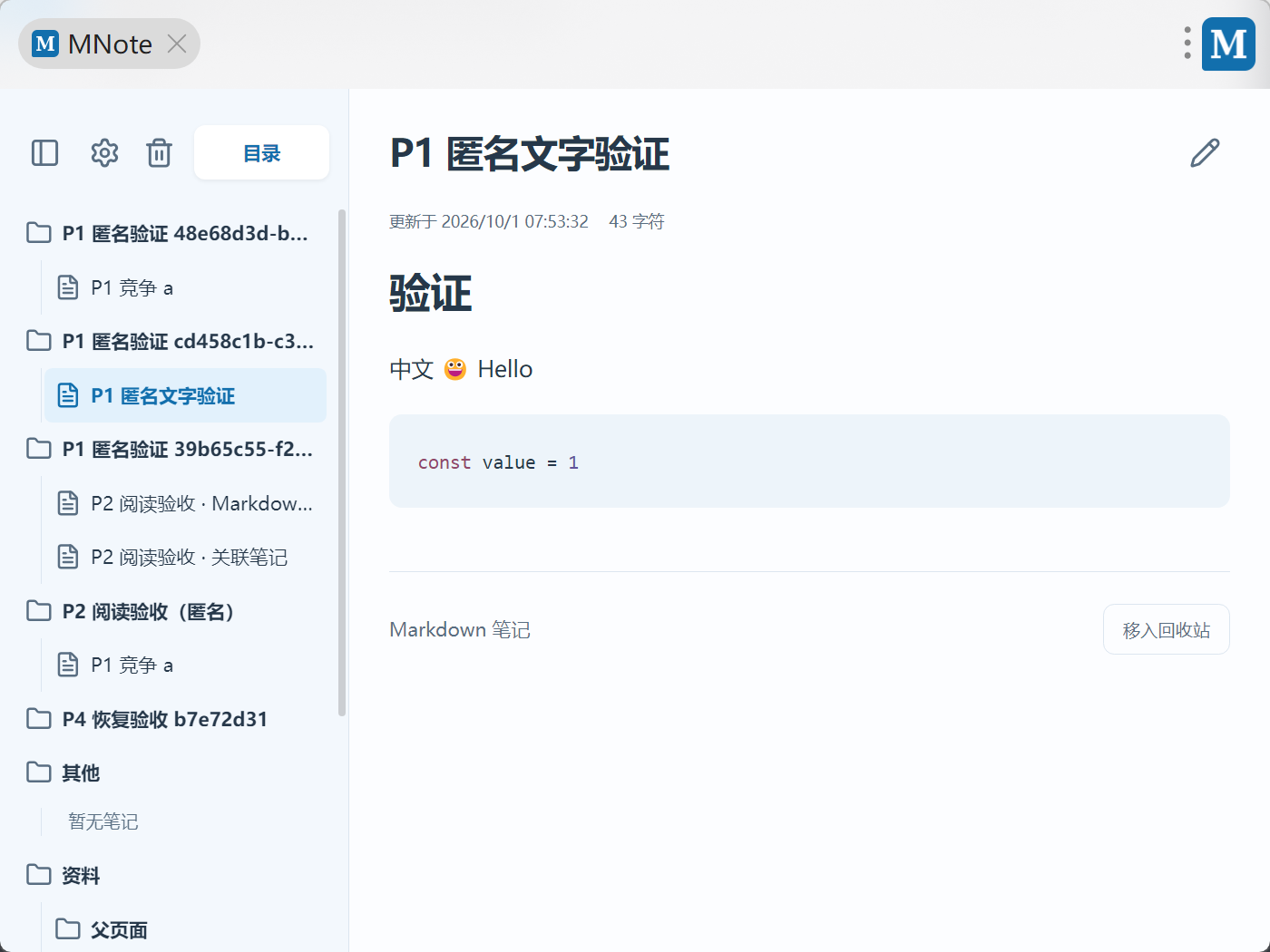Select the 目录 tab
The width and height of the screenshot is (1270, 952).
(262, 152)
